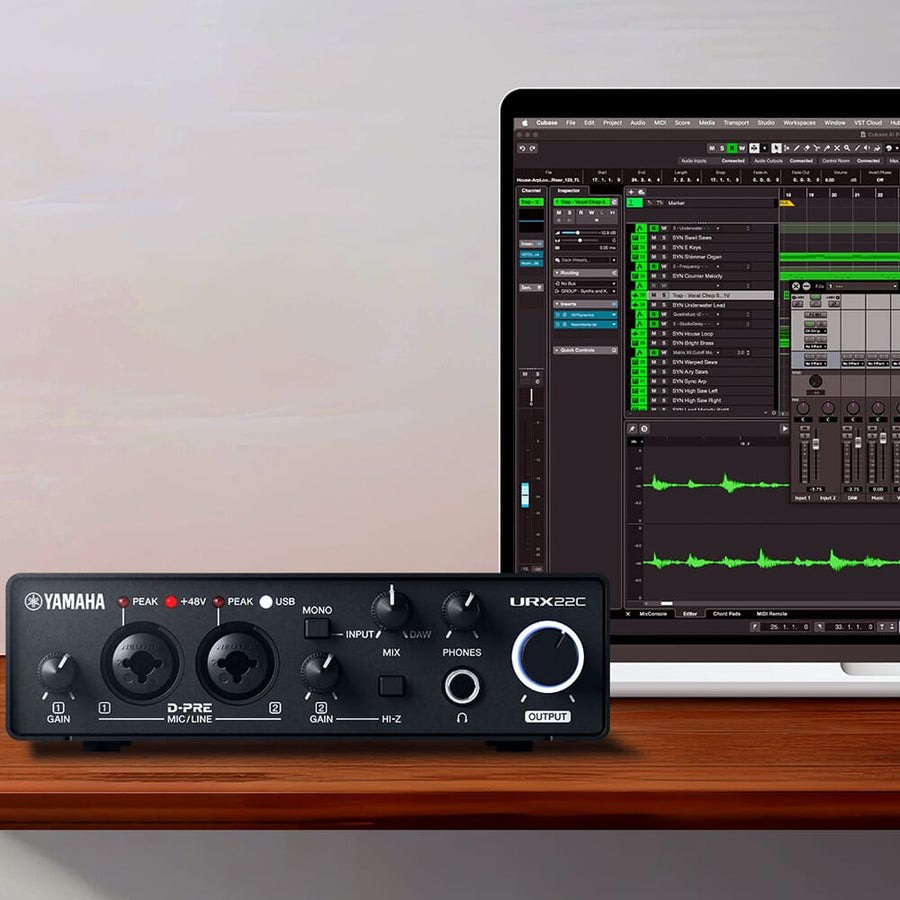The width and height of the screenshot is (900, 900).
Task: Switch to the MIDI Remote tab
Action: tap(771, 614)
